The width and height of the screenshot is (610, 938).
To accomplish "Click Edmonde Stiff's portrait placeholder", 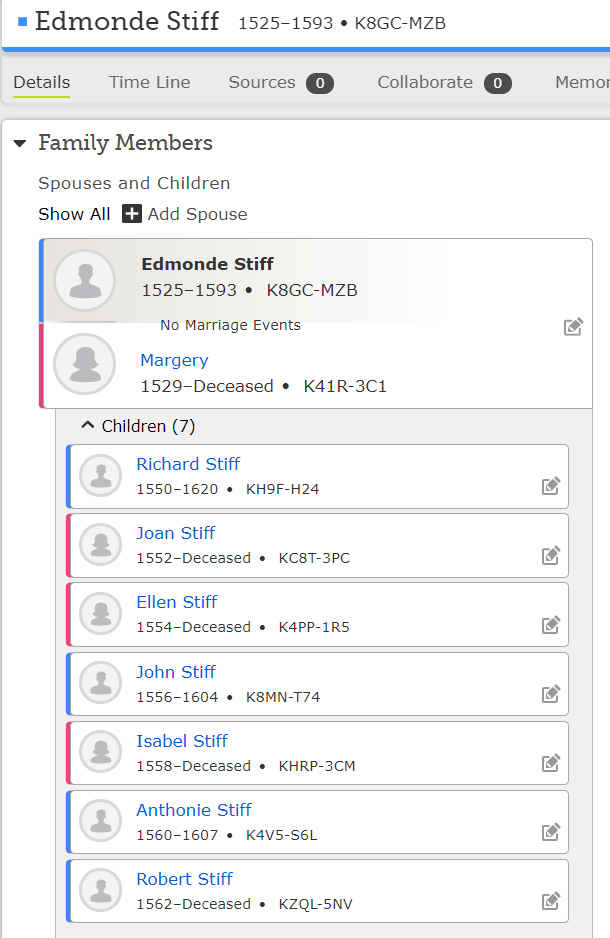I will tap(85, 281).
